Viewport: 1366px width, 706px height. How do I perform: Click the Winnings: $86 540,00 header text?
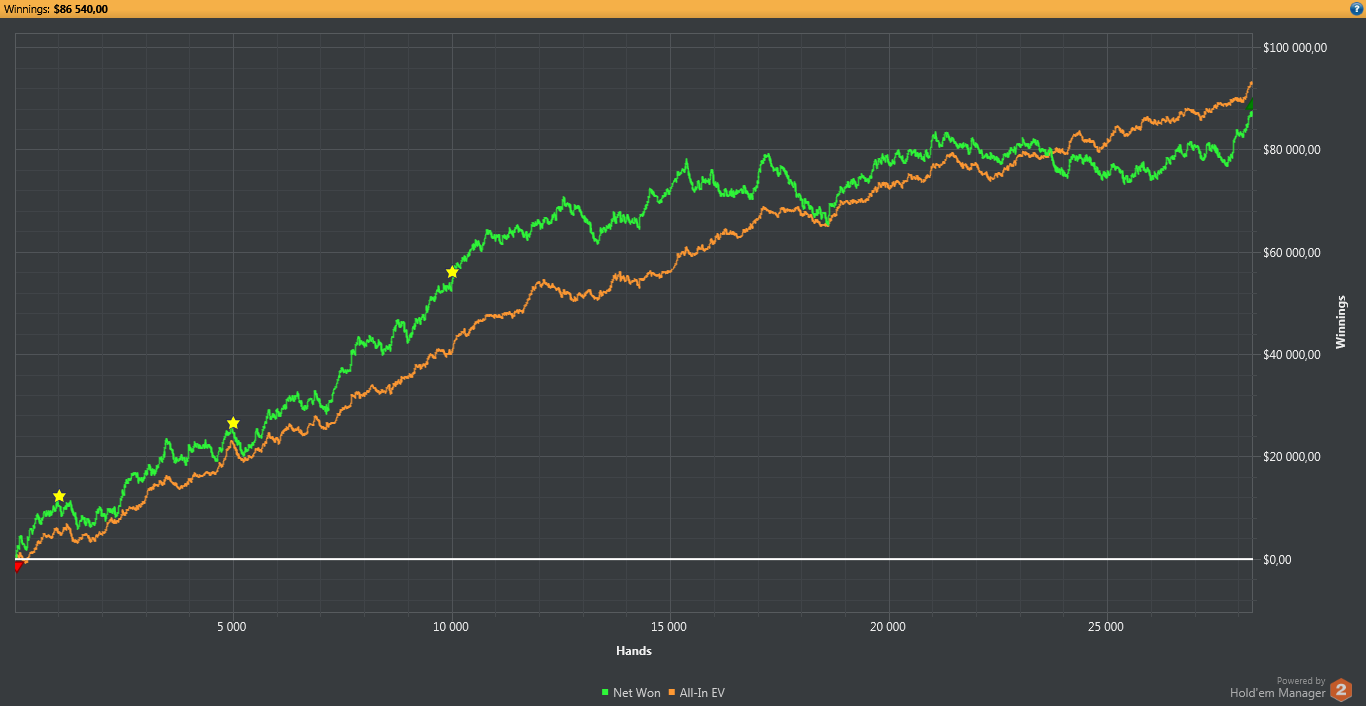tap(56, 9)
